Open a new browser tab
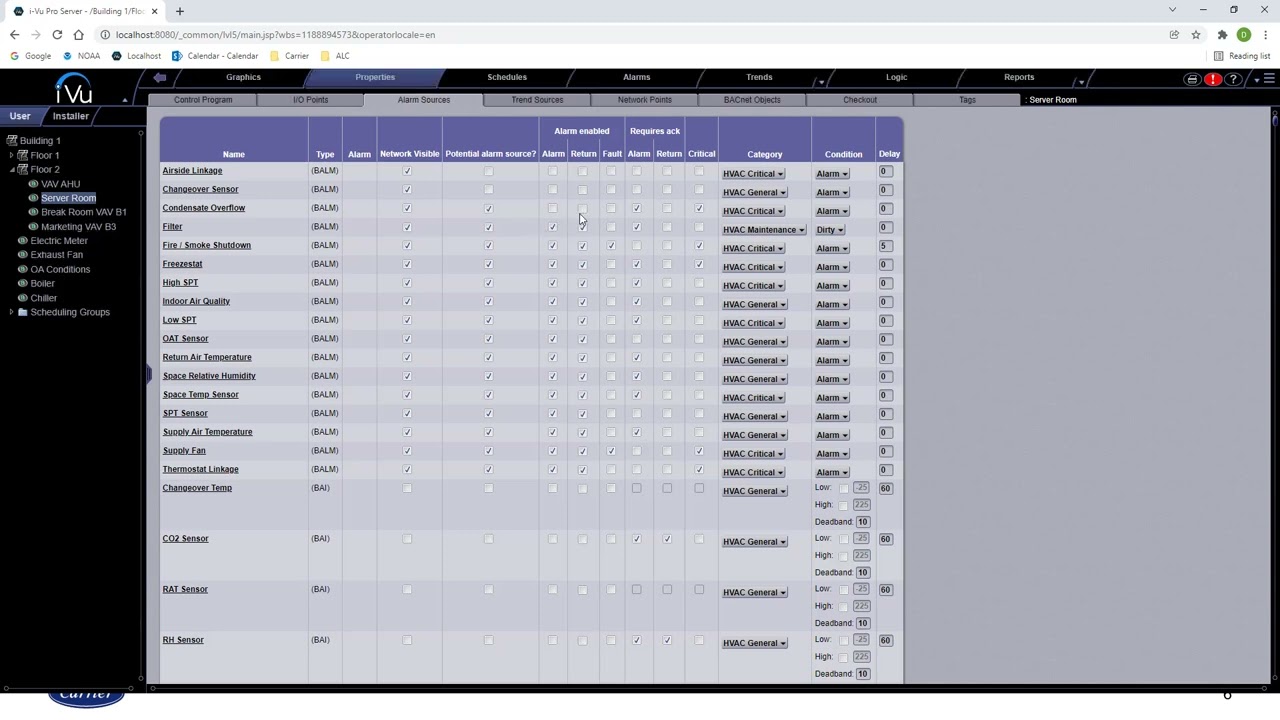This screenshot has width=1280, height=720. click(180, 11)
